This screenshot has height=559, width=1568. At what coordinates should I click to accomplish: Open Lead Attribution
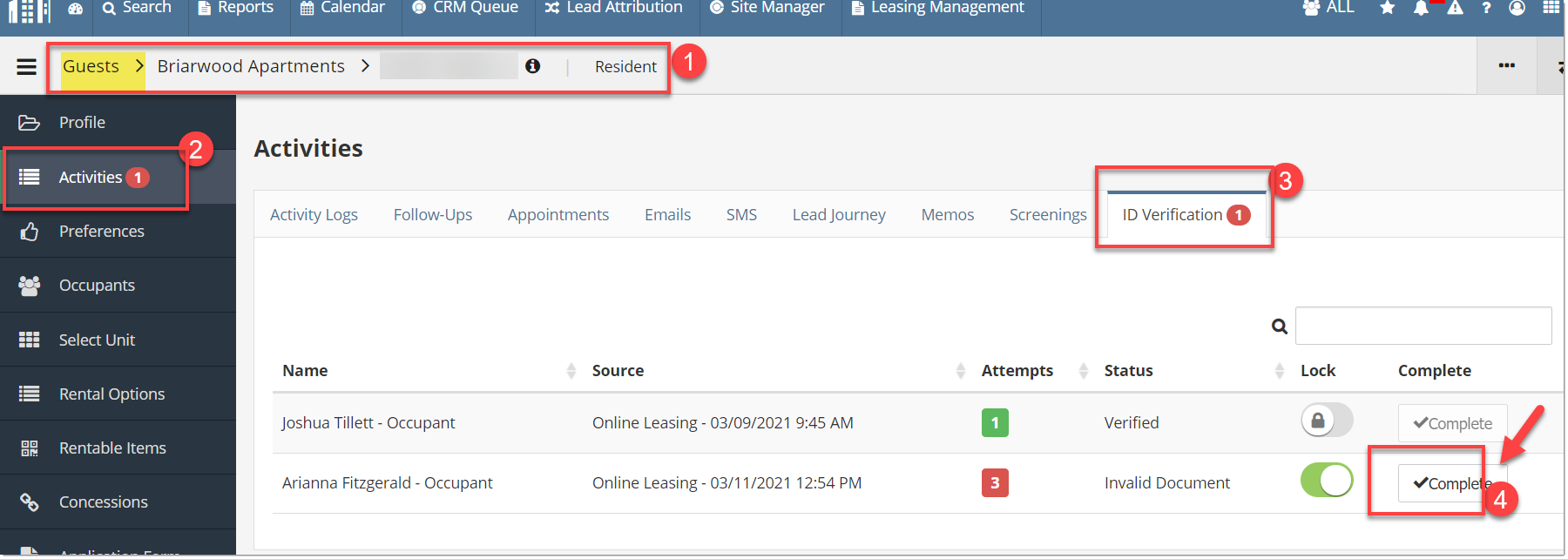(x=614, y=8)
